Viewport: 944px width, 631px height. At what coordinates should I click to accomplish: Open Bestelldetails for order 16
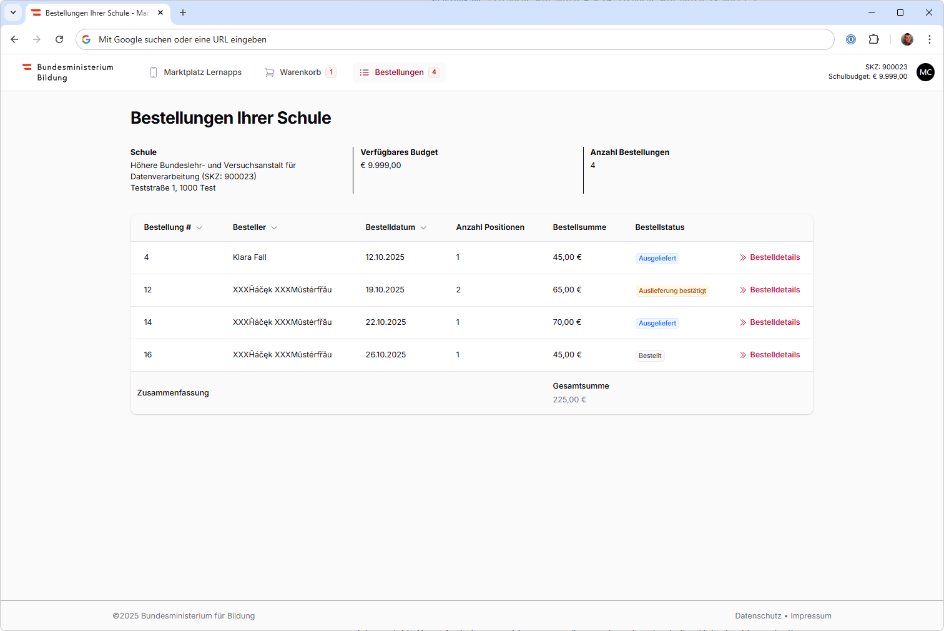[x=769, y=355]
